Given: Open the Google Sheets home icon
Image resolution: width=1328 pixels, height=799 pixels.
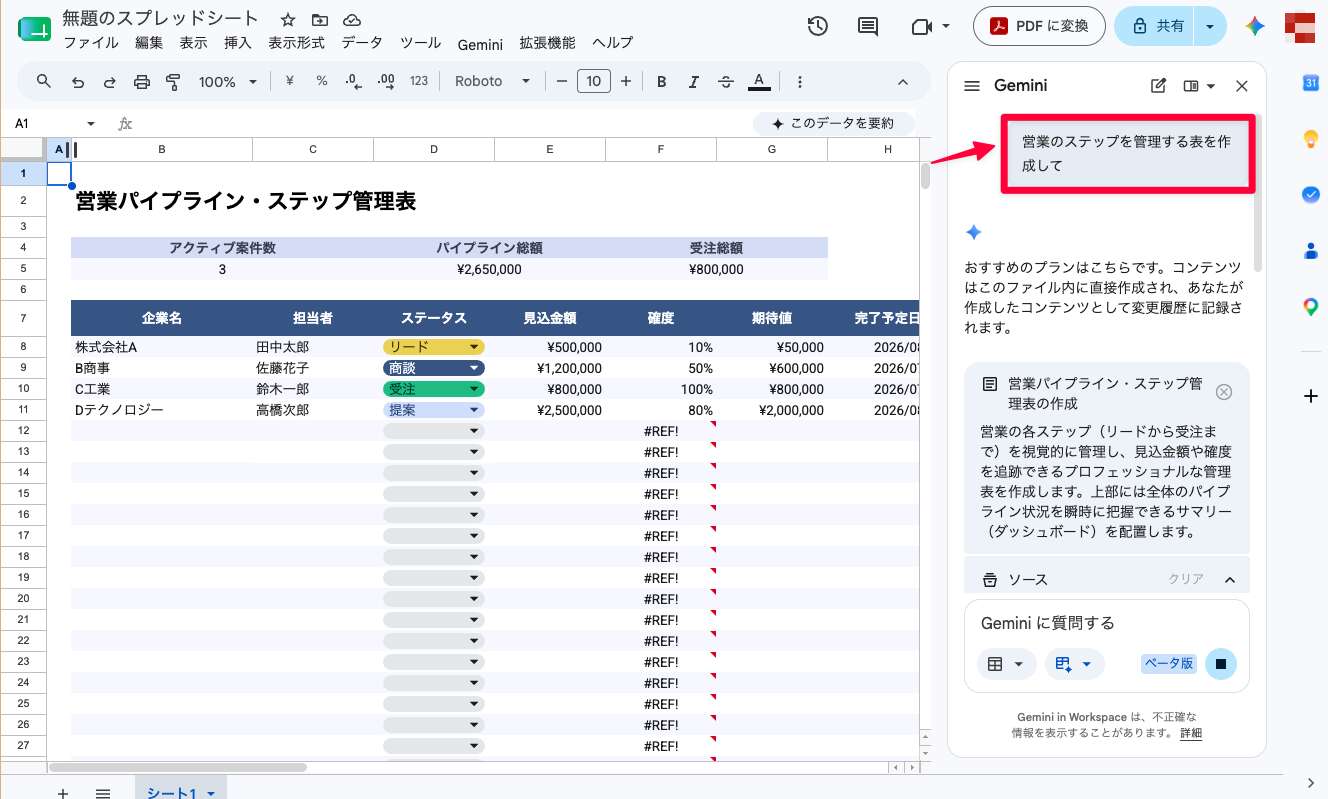Looking at the screenshot, I should [34, 29].
